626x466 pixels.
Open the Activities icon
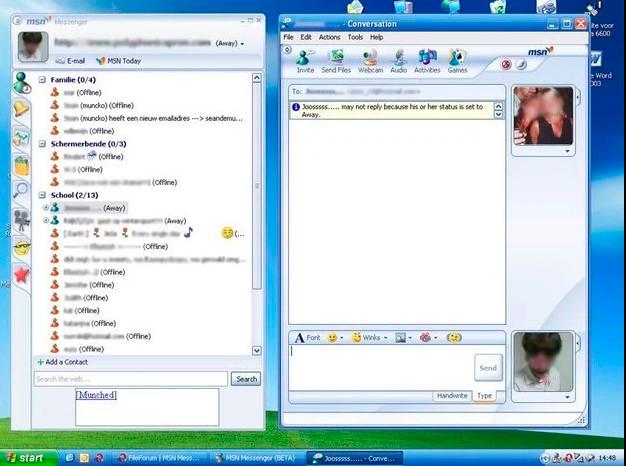coord(427,61)
